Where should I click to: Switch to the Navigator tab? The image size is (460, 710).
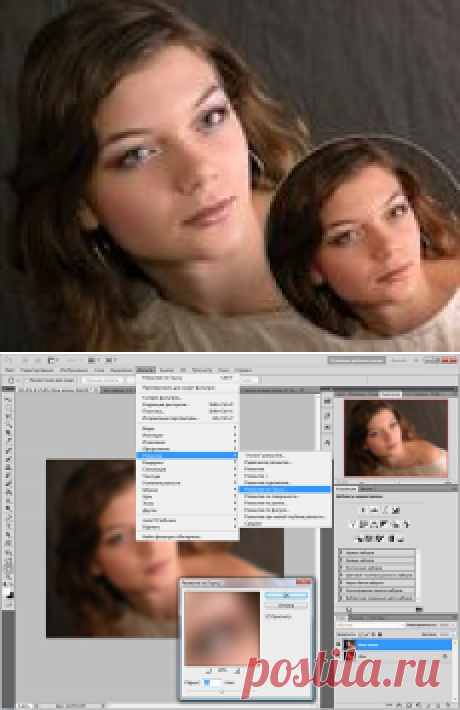tap(390, 394)
